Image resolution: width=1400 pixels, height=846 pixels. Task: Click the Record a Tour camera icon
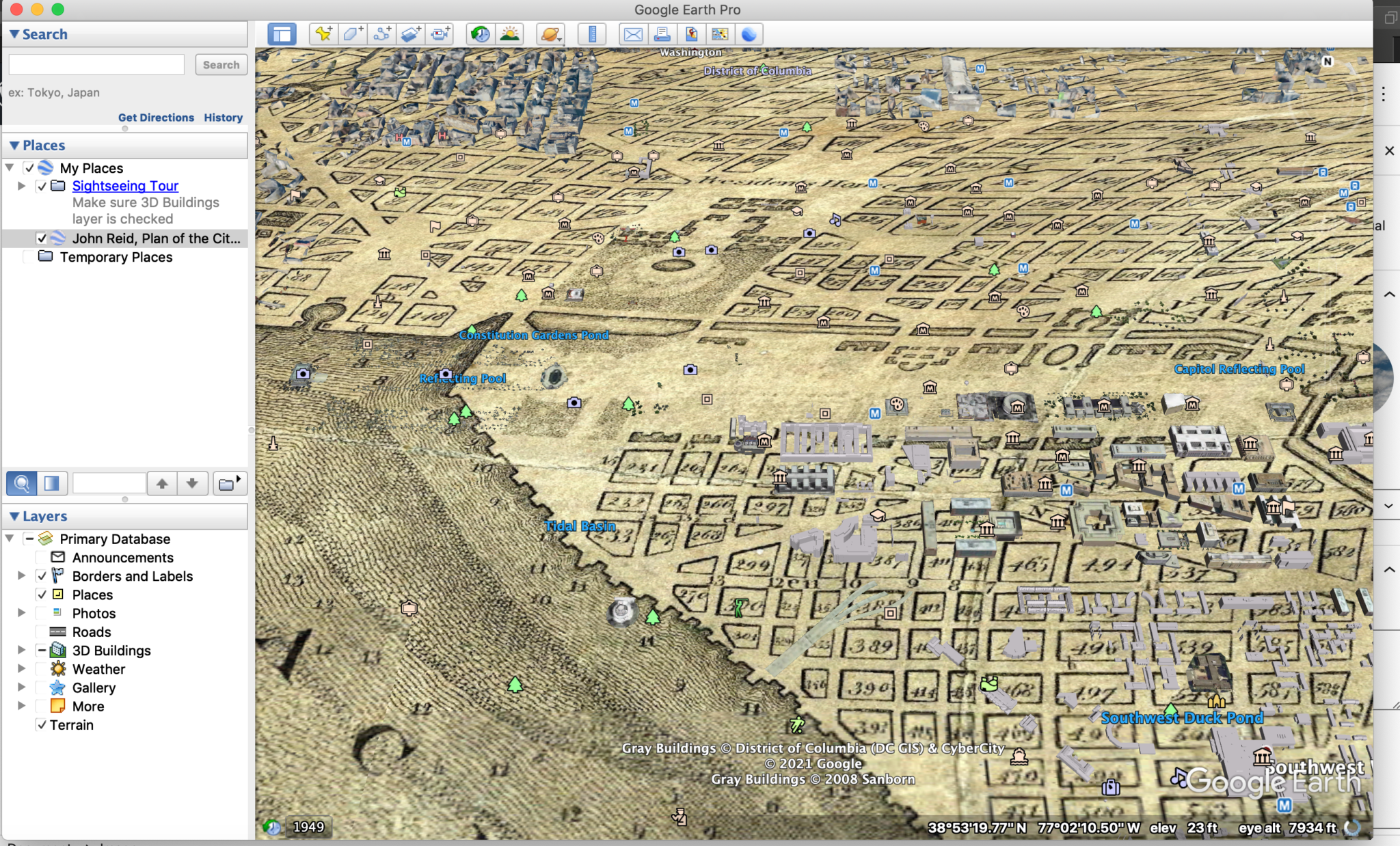(x=440, y=33)
